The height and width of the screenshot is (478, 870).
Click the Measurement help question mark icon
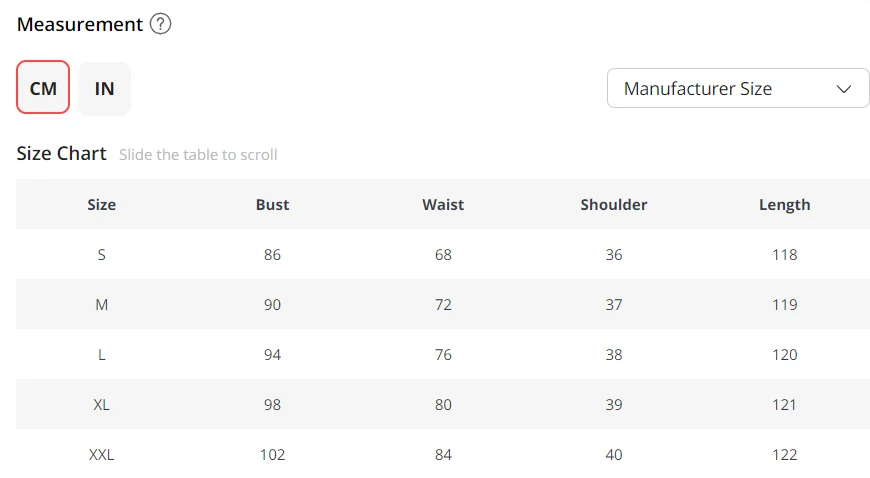pyautogui.click(x=160, y=24)
